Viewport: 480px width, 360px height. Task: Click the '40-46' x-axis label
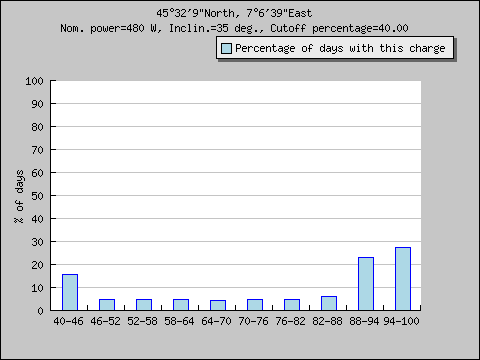68,321
